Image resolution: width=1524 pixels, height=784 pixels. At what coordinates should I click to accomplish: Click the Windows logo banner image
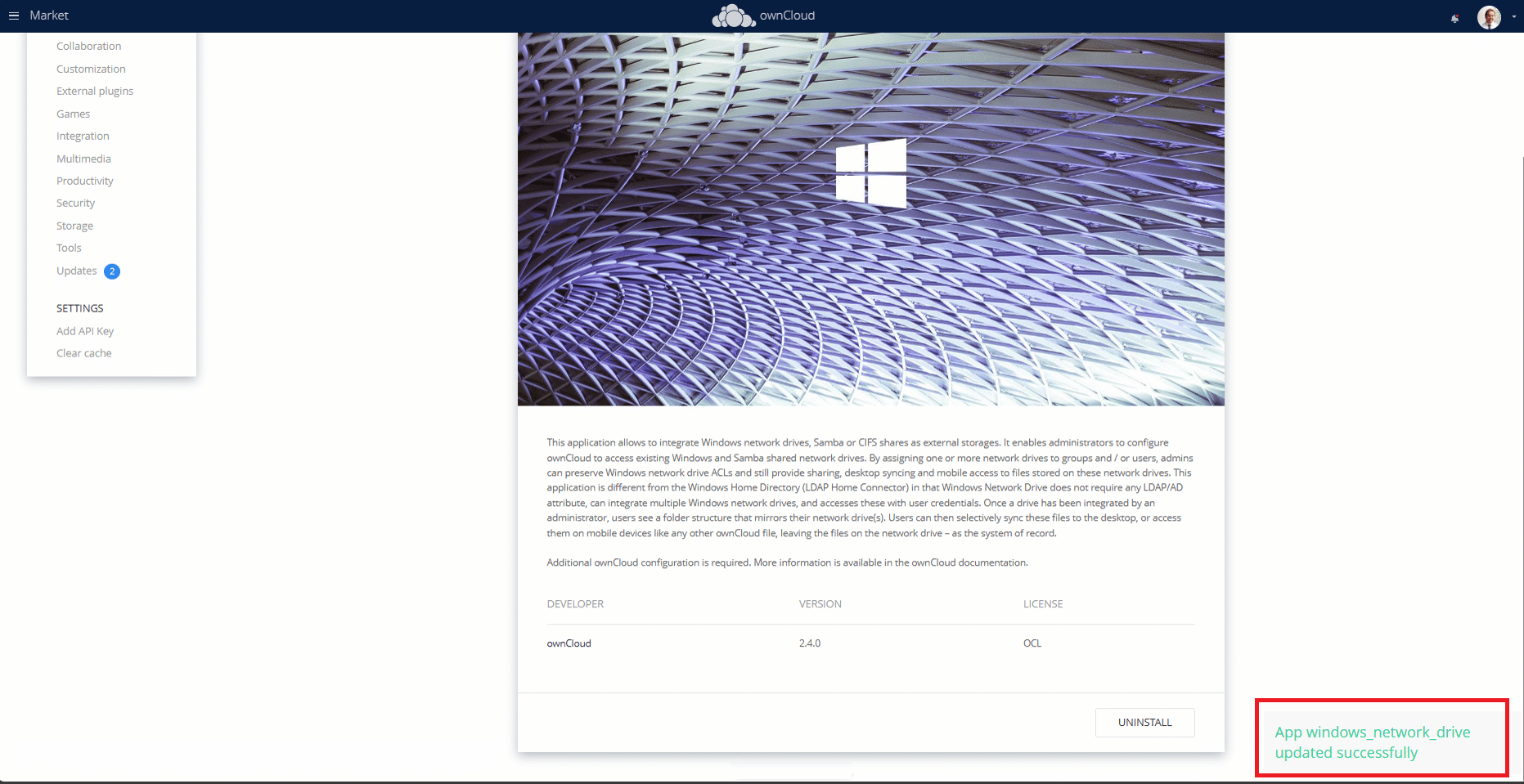click(871, 219)
